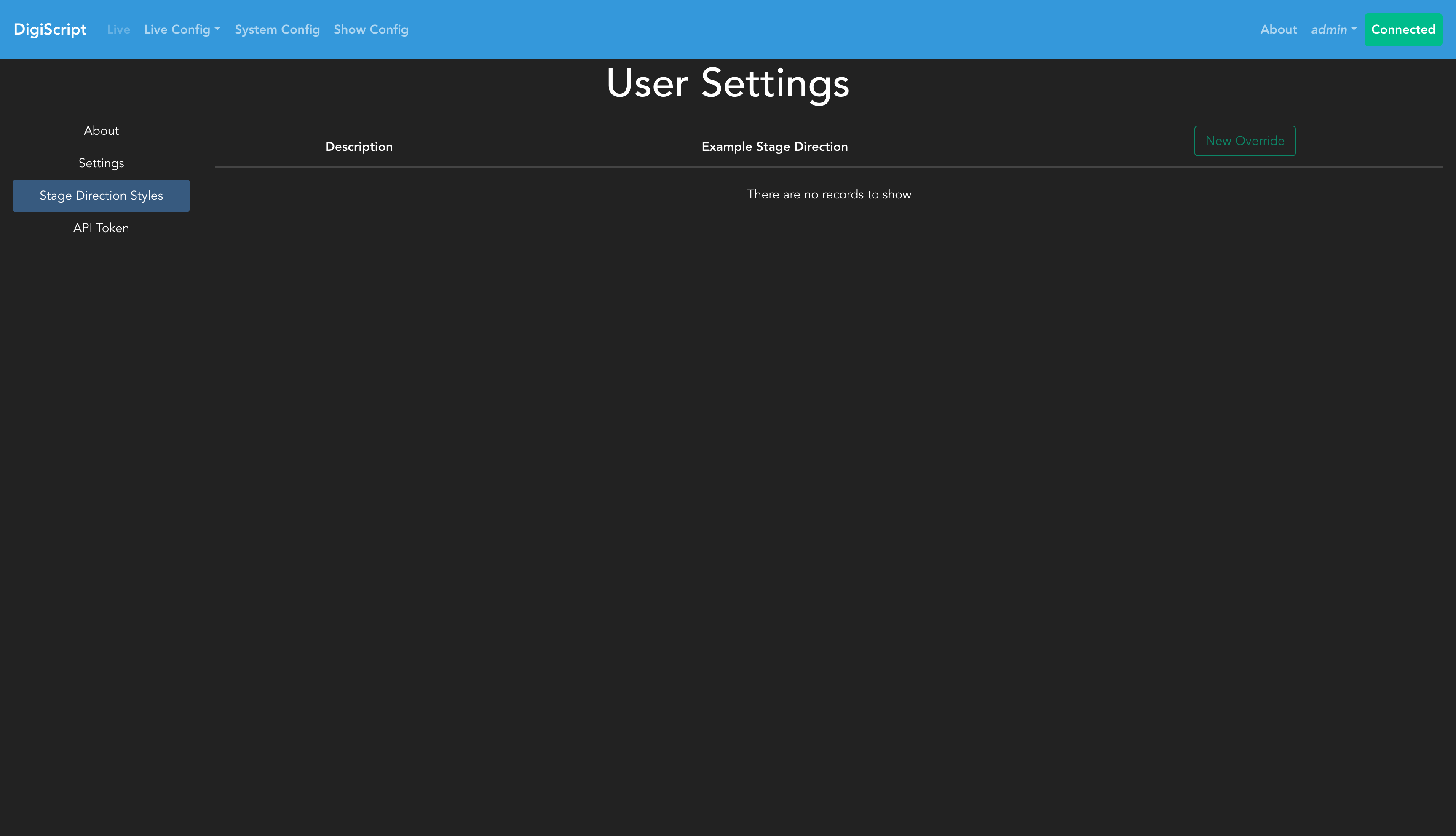The width and height of the screenshot is (1456, 836).
Task: Open the Live Config dropdown menu
Action: (177, 29)
